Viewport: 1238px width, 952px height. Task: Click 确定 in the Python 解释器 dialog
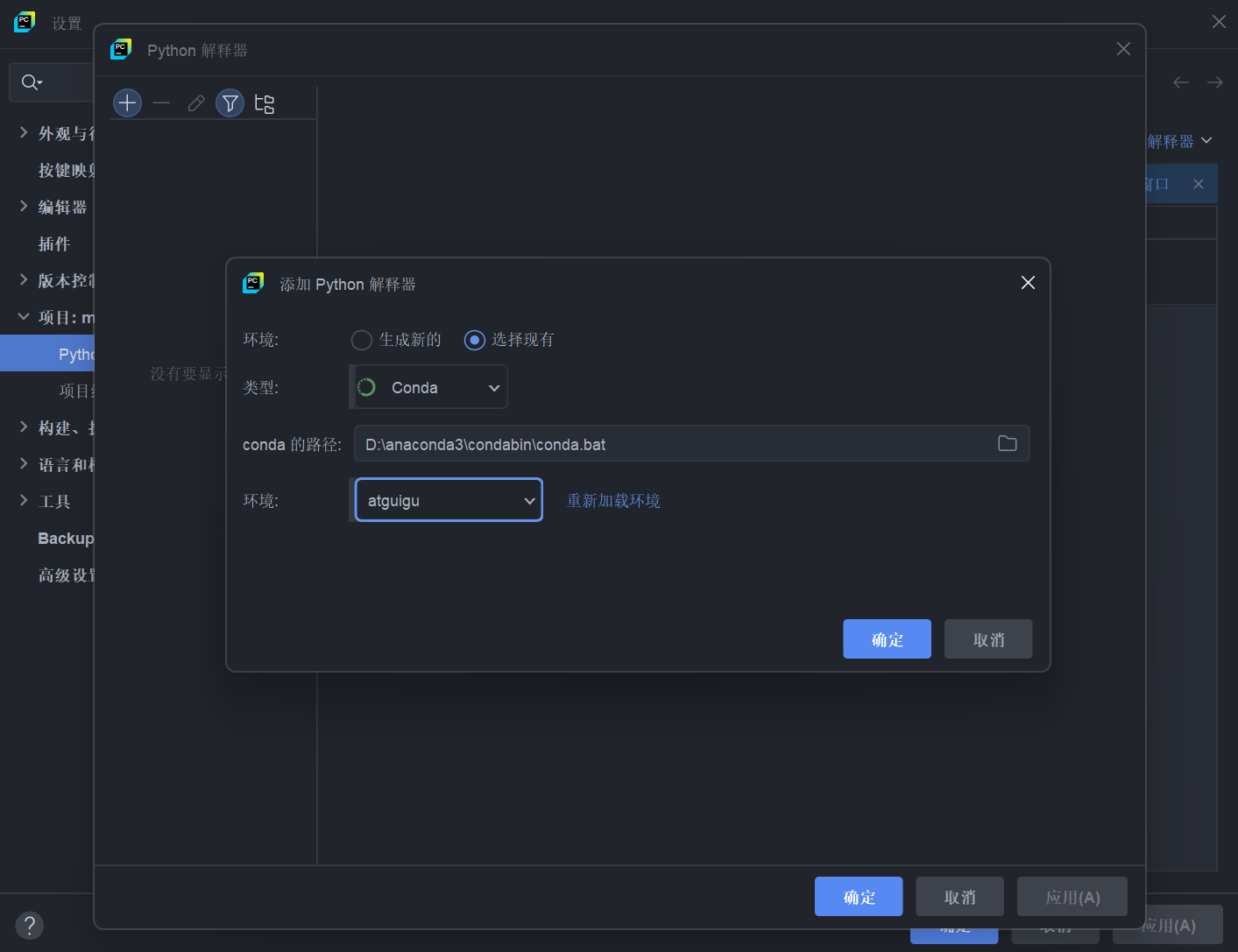click(859, 897)
